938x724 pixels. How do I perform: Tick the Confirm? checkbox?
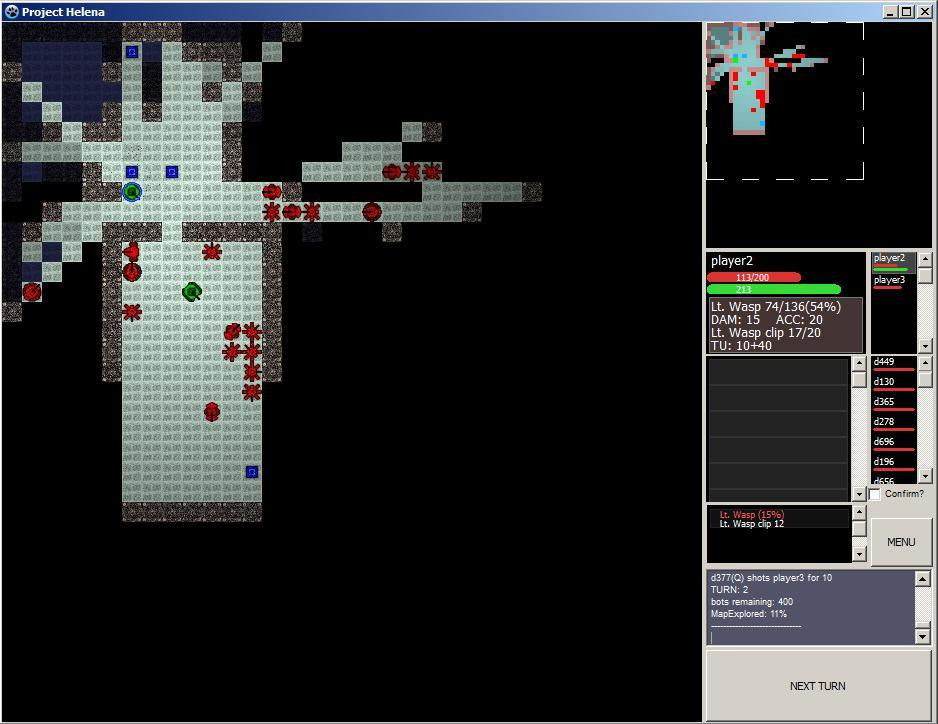pos(875,494)
